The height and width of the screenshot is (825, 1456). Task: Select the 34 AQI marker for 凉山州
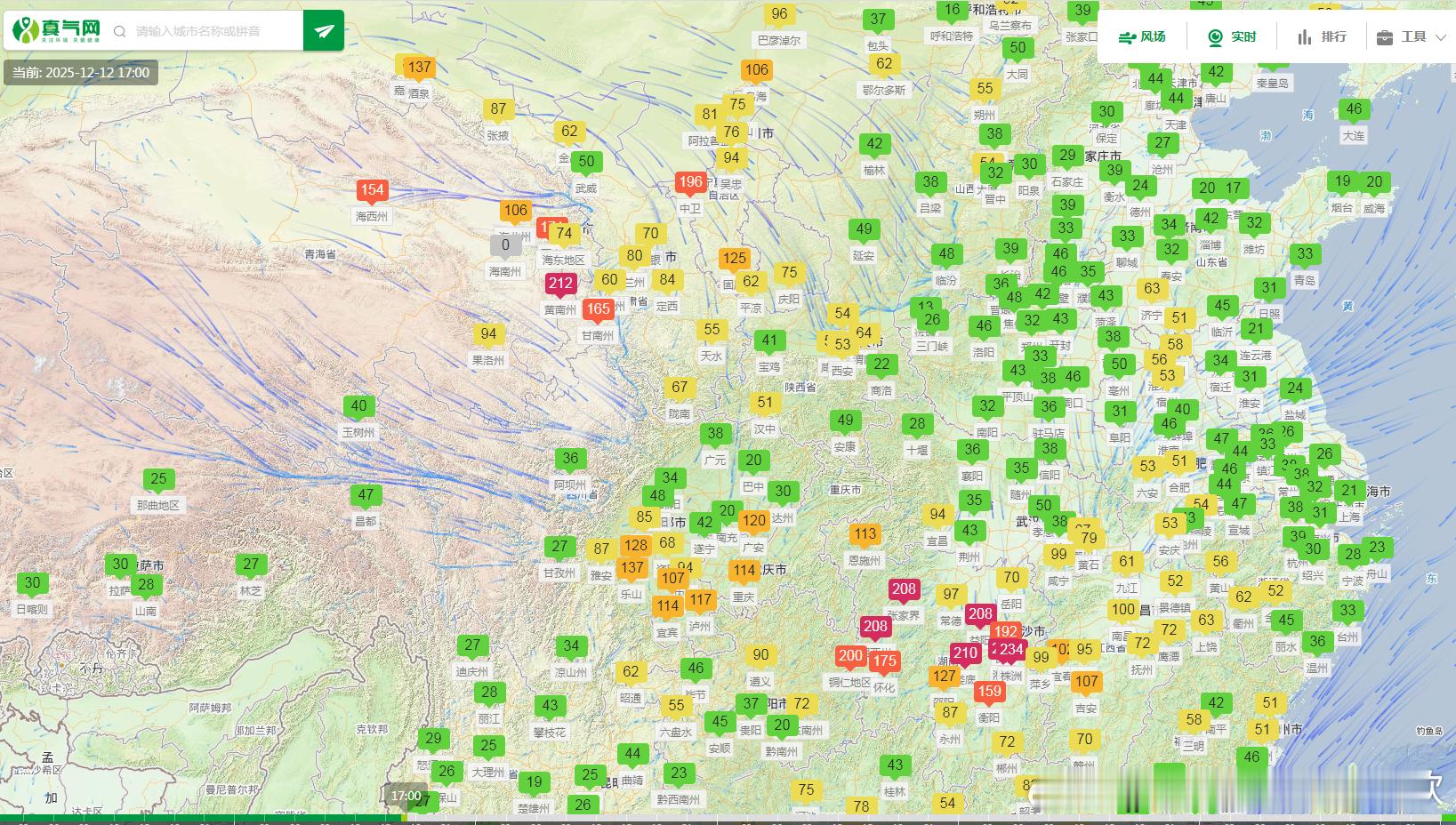(x=571, y=647)
